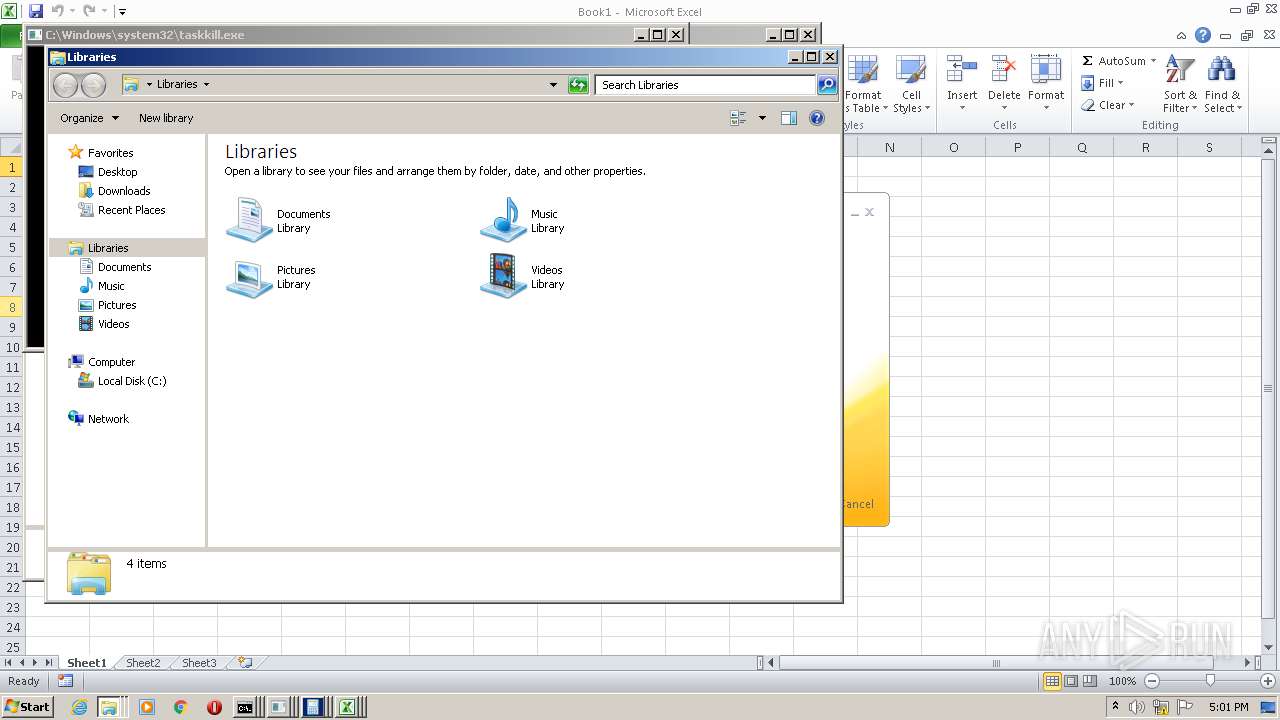Select Computer in navigation pane

click(x=102, y=362)
